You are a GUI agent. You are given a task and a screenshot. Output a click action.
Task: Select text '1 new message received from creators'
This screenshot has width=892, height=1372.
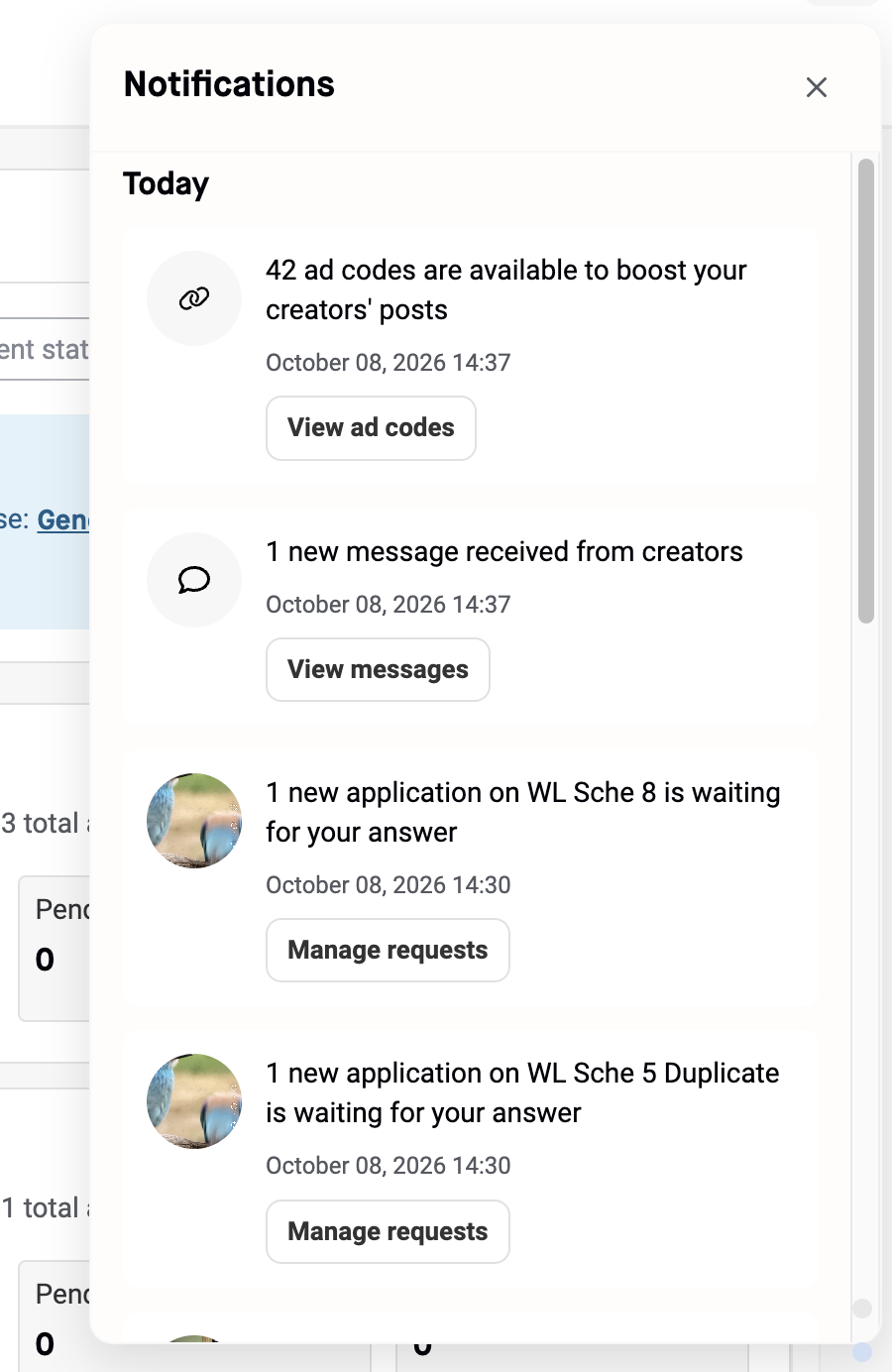504,552
